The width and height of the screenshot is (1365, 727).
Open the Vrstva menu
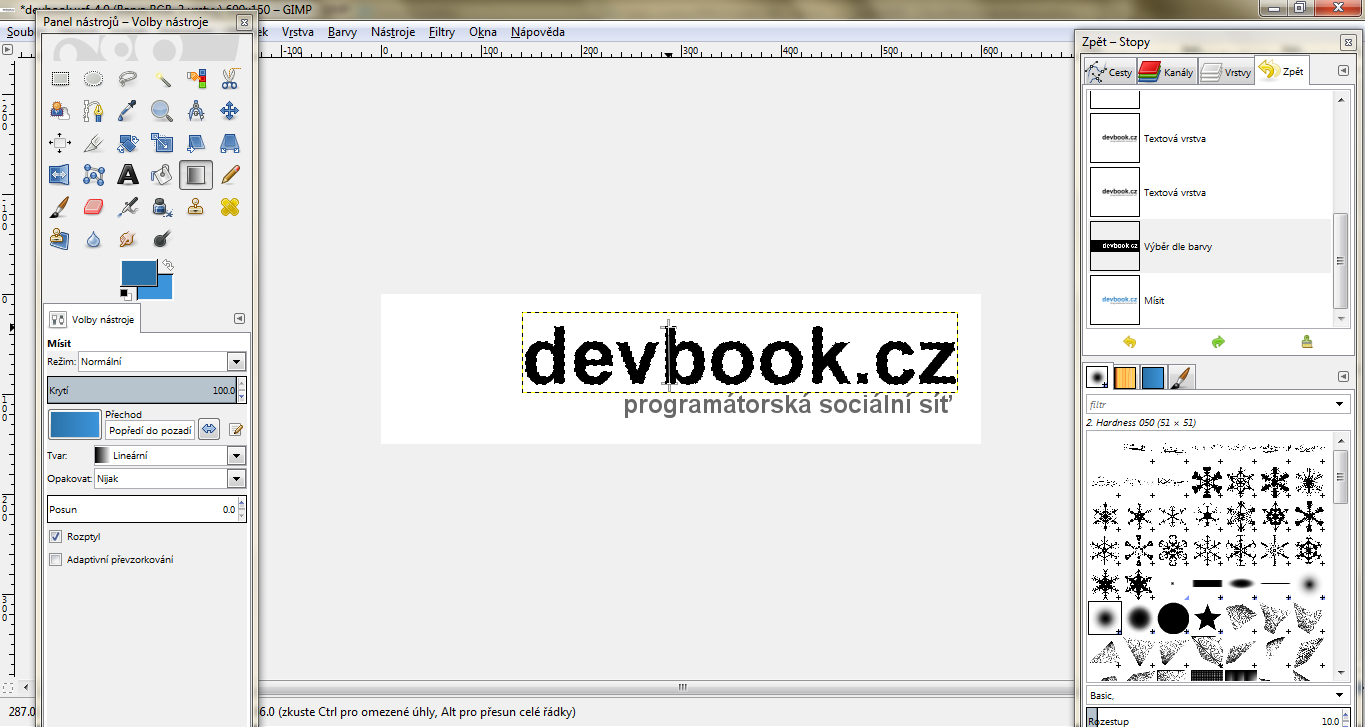(298, 32)
